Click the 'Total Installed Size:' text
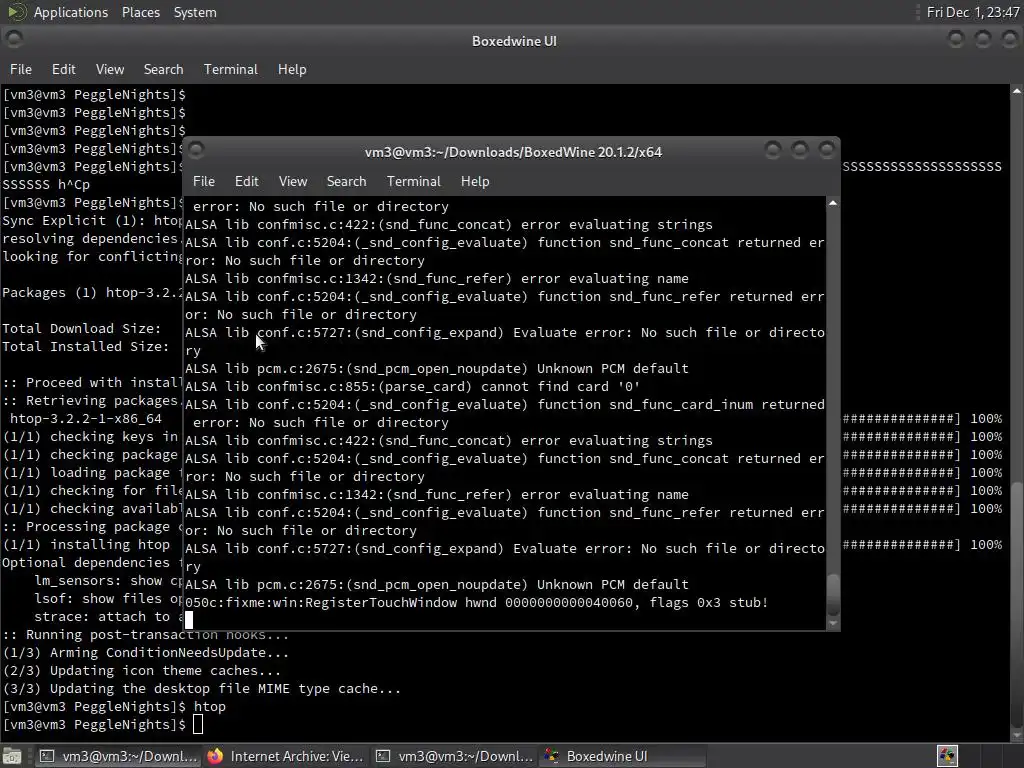Screen dimensions: 1024x768 click(x=86, y=347)
